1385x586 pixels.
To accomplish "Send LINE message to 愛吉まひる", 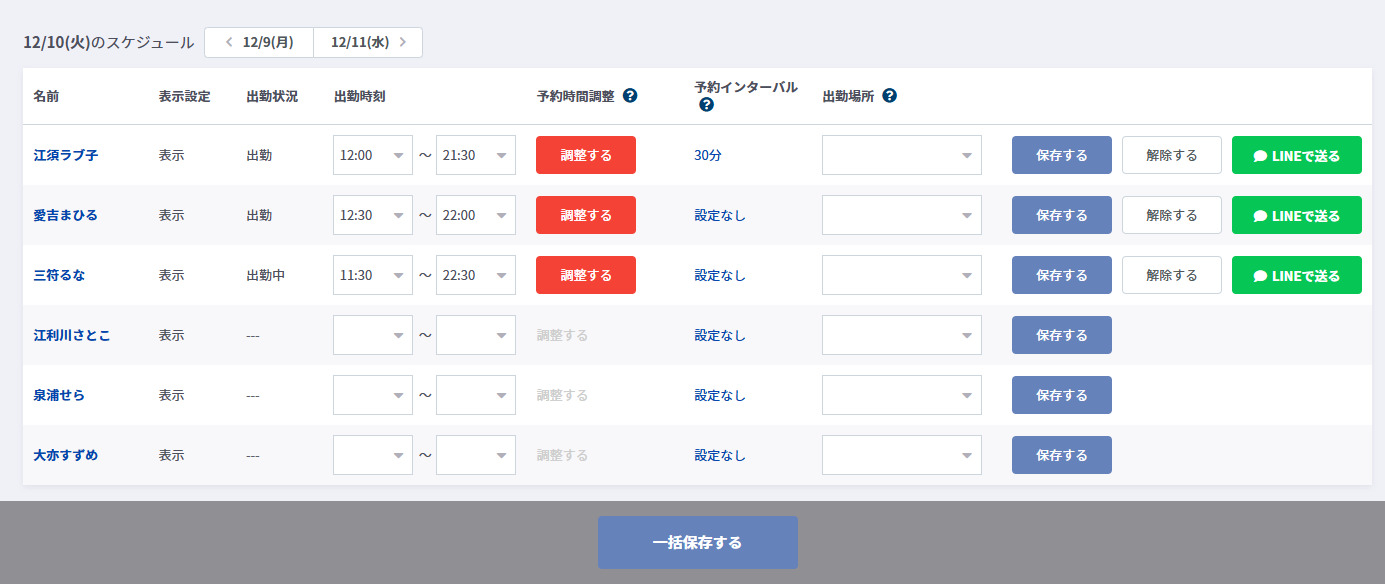I will click(x=1296, y=215).
